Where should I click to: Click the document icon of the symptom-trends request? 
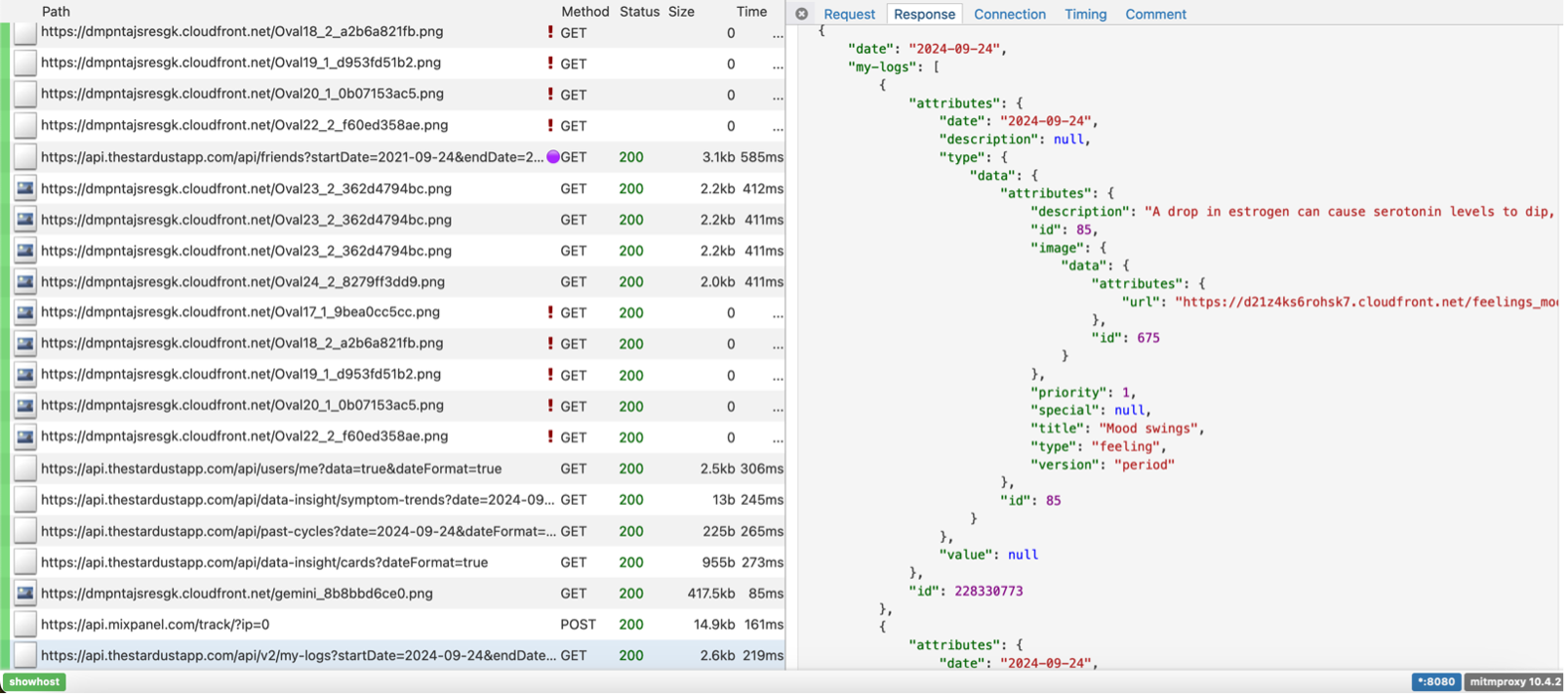pos(25,500)
